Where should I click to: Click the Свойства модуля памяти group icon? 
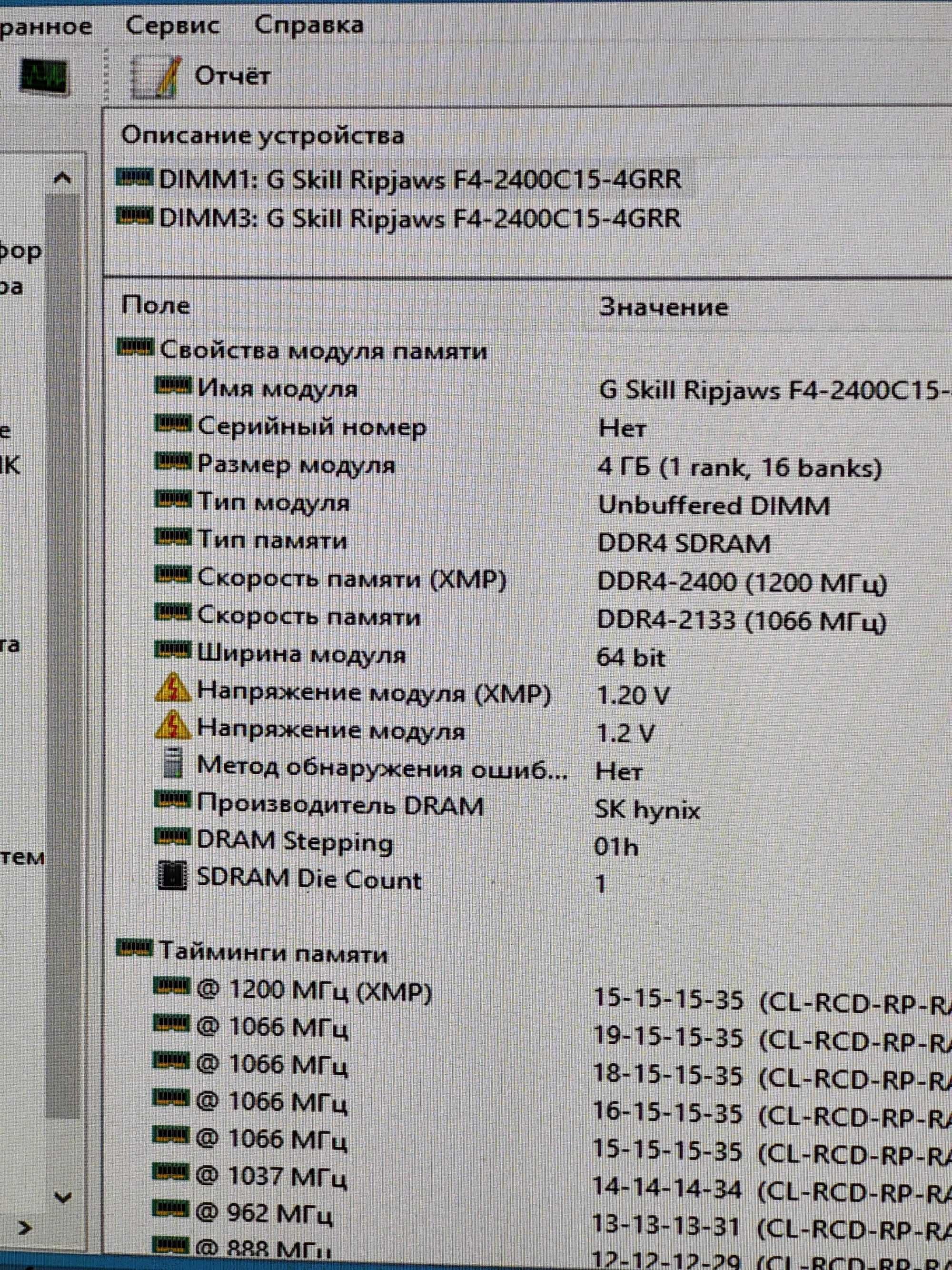pyautogui.click(x=135, y=347)
